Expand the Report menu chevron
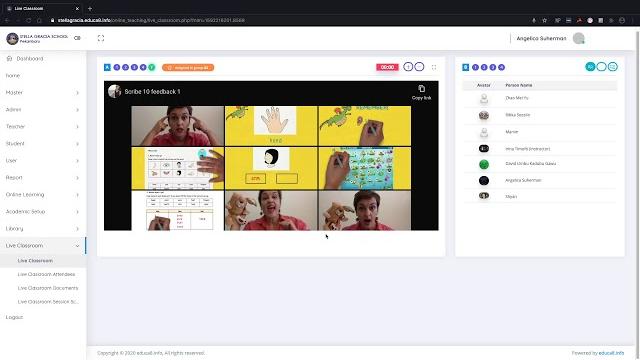This screenshot has height=360, width=640. click(x=77, y=178)
